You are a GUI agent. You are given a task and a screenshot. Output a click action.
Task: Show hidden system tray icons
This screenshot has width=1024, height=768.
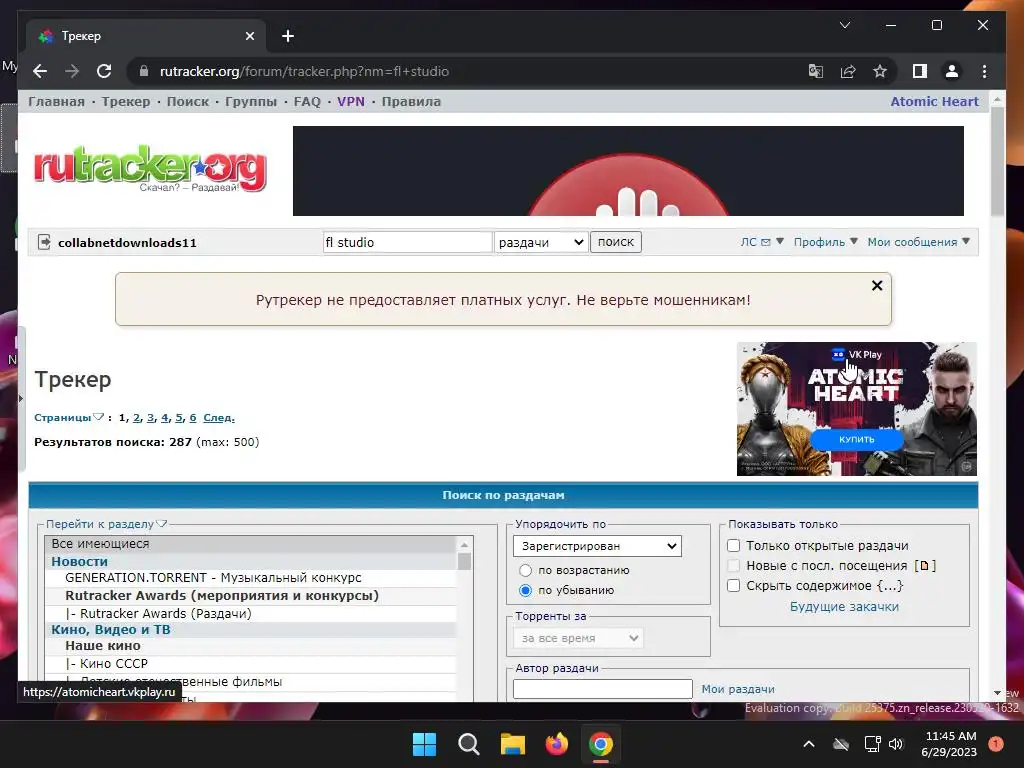808,744
